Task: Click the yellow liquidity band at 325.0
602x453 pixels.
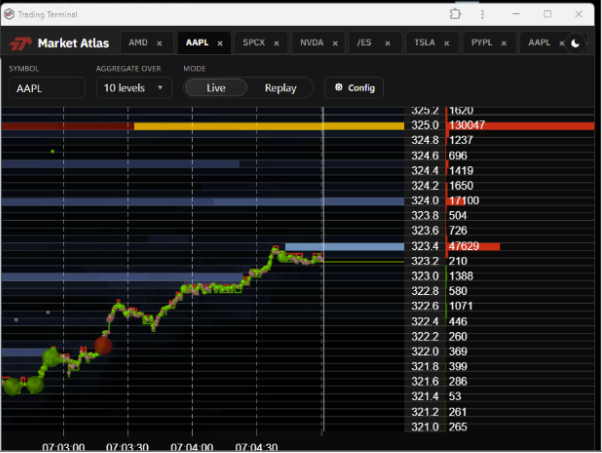Action: click(x=269, y=126)
